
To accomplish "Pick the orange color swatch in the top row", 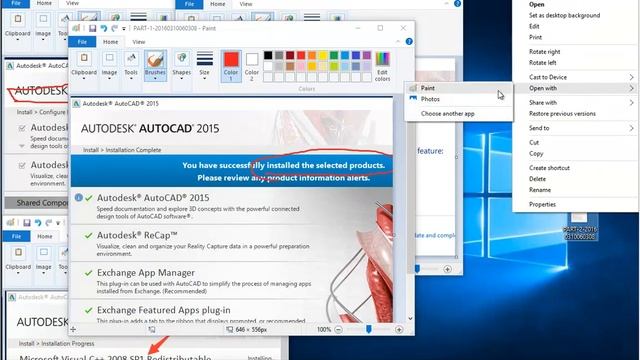I will pyautogui.click(x=312, y=56).
